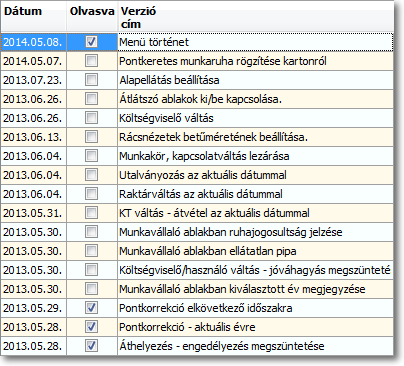Screen dimensions: 404x366
Task: Click Munkavállaló ablakban kiválasztott év megjegyzése title
Action: [255, 289]
